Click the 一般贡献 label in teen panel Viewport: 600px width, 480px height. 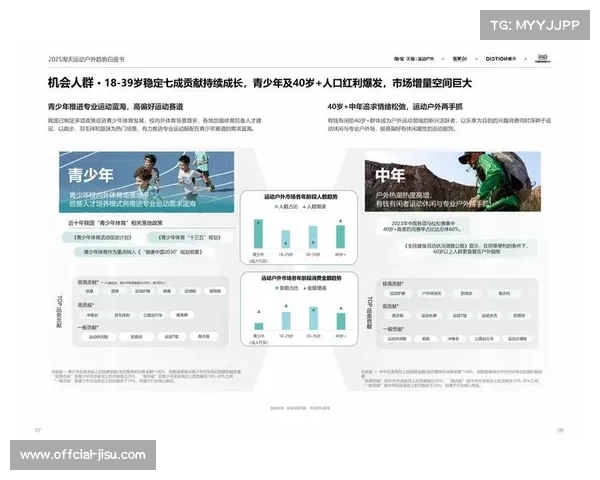[88, 328]
